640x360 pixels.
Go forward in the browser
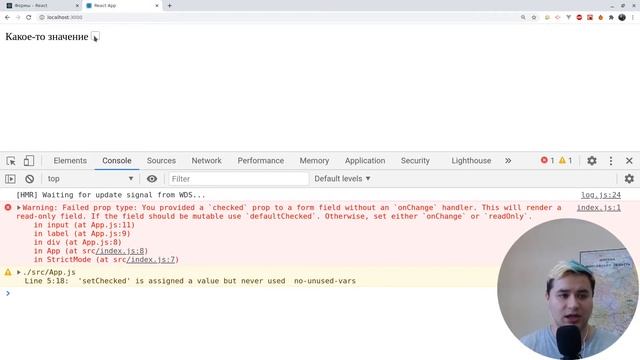[x=18, y=18]
